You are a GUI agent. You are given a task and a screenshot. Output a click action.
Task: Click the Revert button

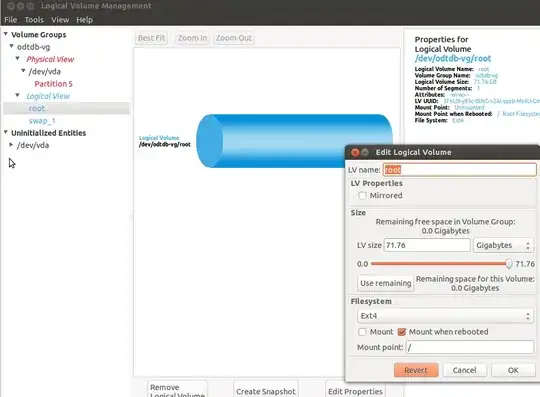point(416,370)
